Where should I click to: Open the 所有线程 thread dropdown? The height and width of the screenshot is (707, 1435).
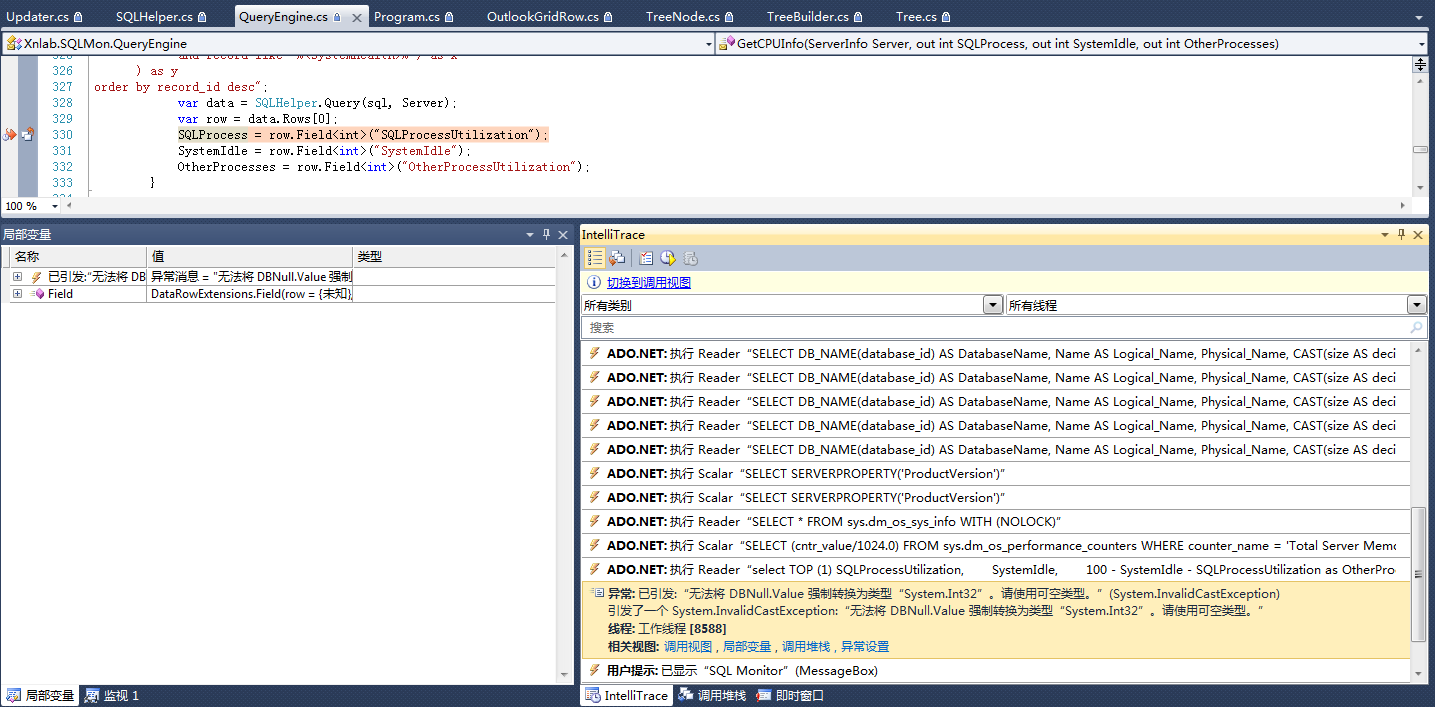(1416, 305)
